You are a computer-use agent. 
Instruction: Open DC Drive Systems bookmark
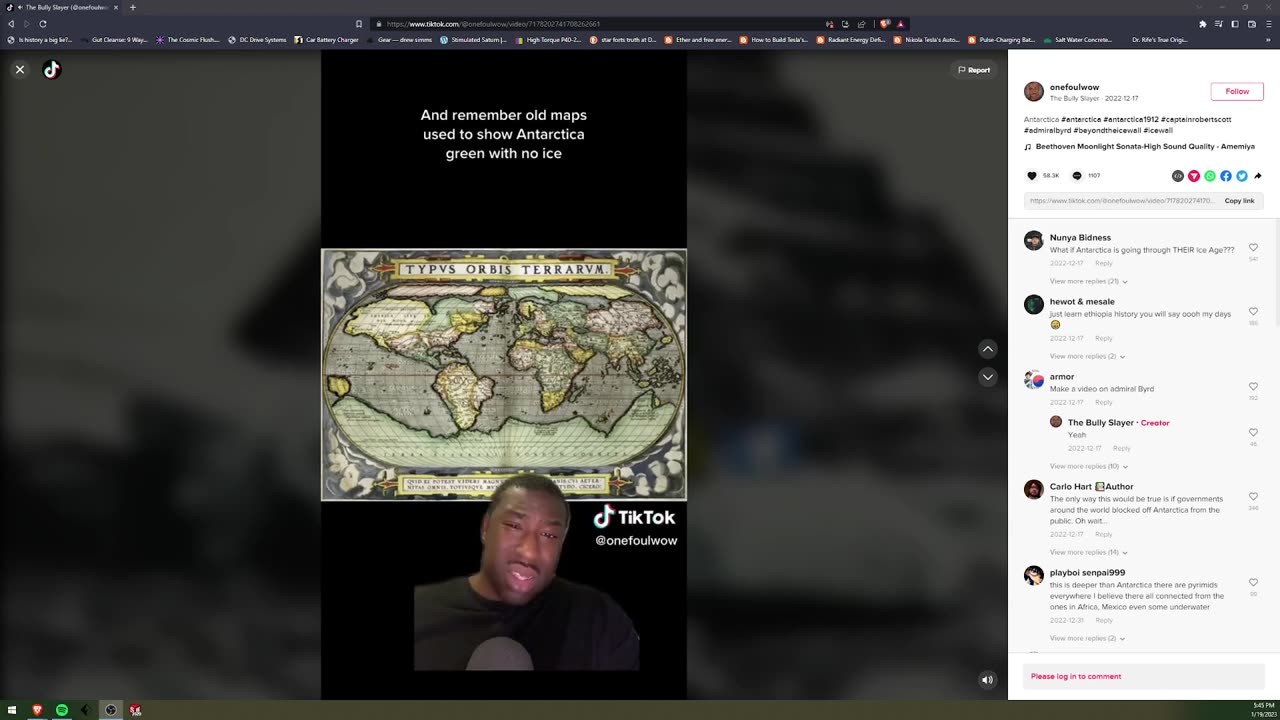point(257,40)
